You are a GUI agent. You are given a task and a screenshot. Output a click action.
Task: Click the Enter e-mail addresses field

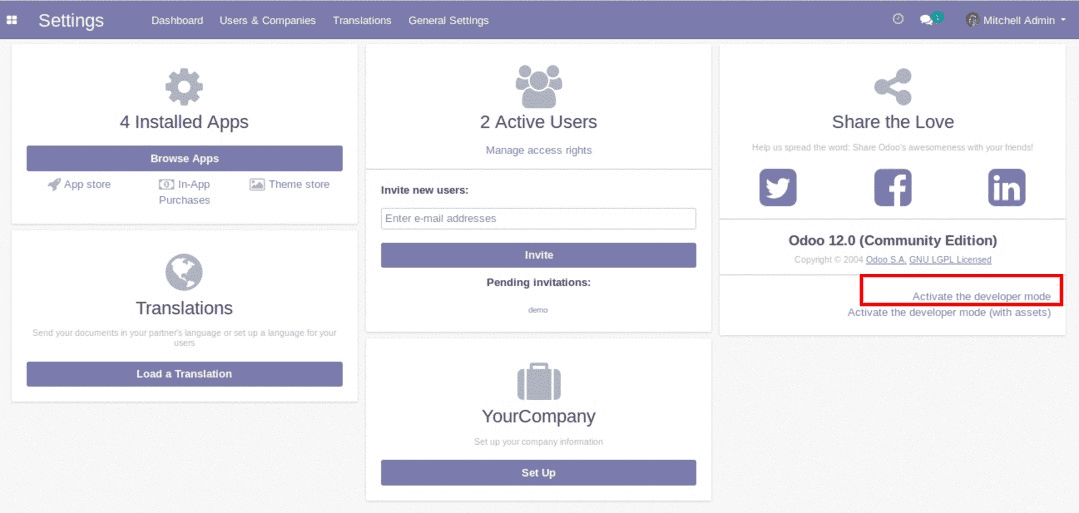539,218
